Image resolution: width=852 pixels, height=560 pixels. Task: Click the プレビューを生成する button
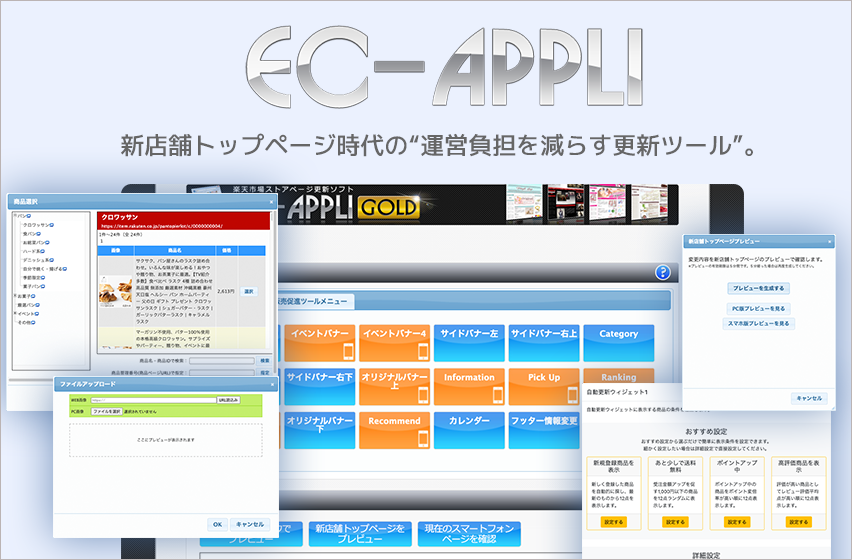758,288
